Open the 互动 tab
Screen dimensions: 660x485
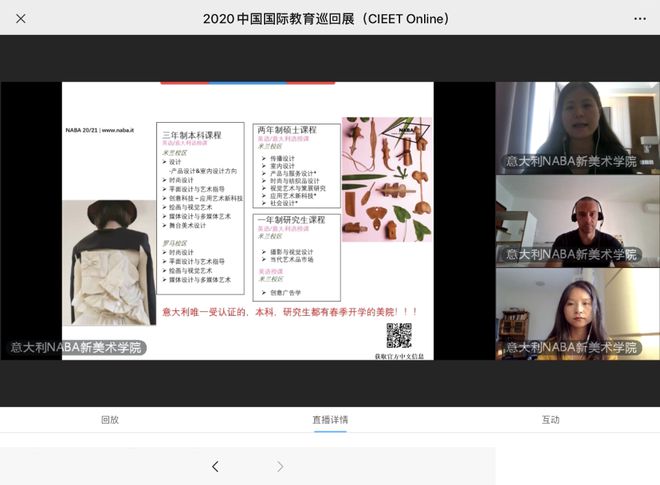(550, 420)
